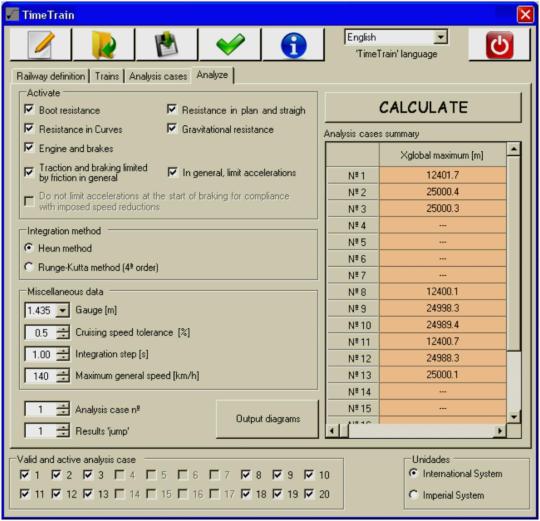540x521 pixels.
Task: Click right arrow of horizontal scrollbar
Action: [x=500, y=430]
